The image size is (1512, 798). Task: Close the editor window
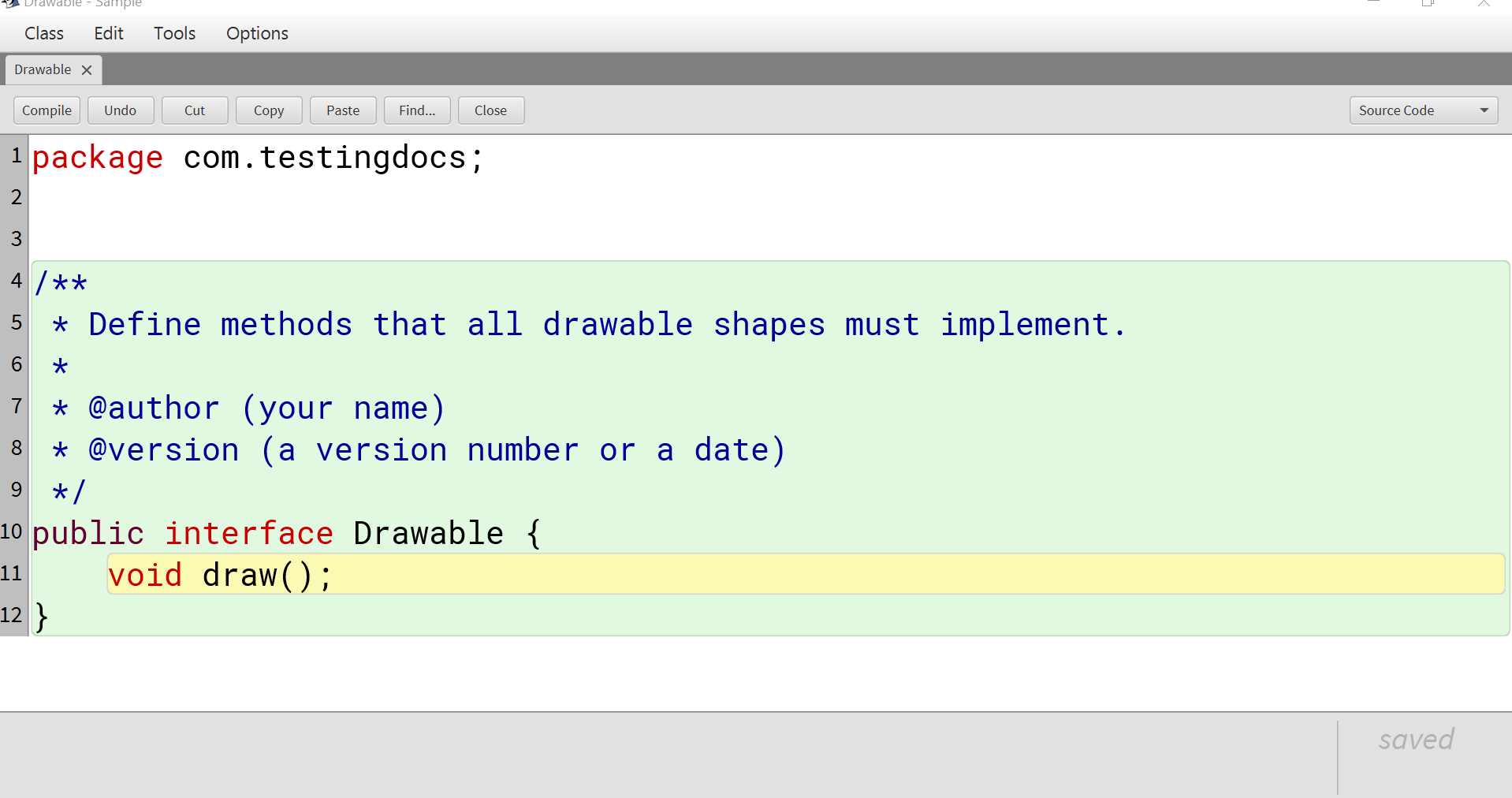490,110
